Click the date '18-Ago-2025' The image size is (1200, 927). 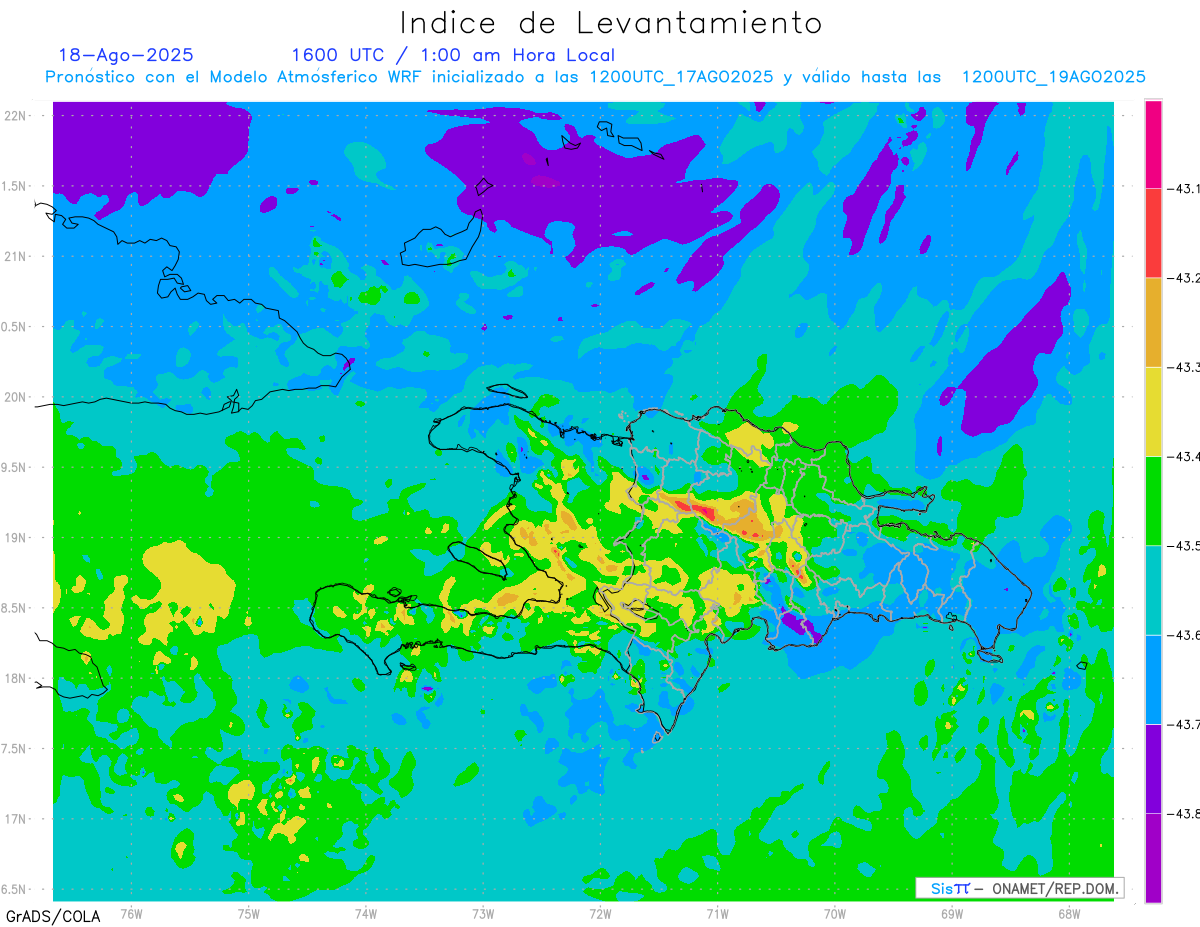(x=126, y=55)
